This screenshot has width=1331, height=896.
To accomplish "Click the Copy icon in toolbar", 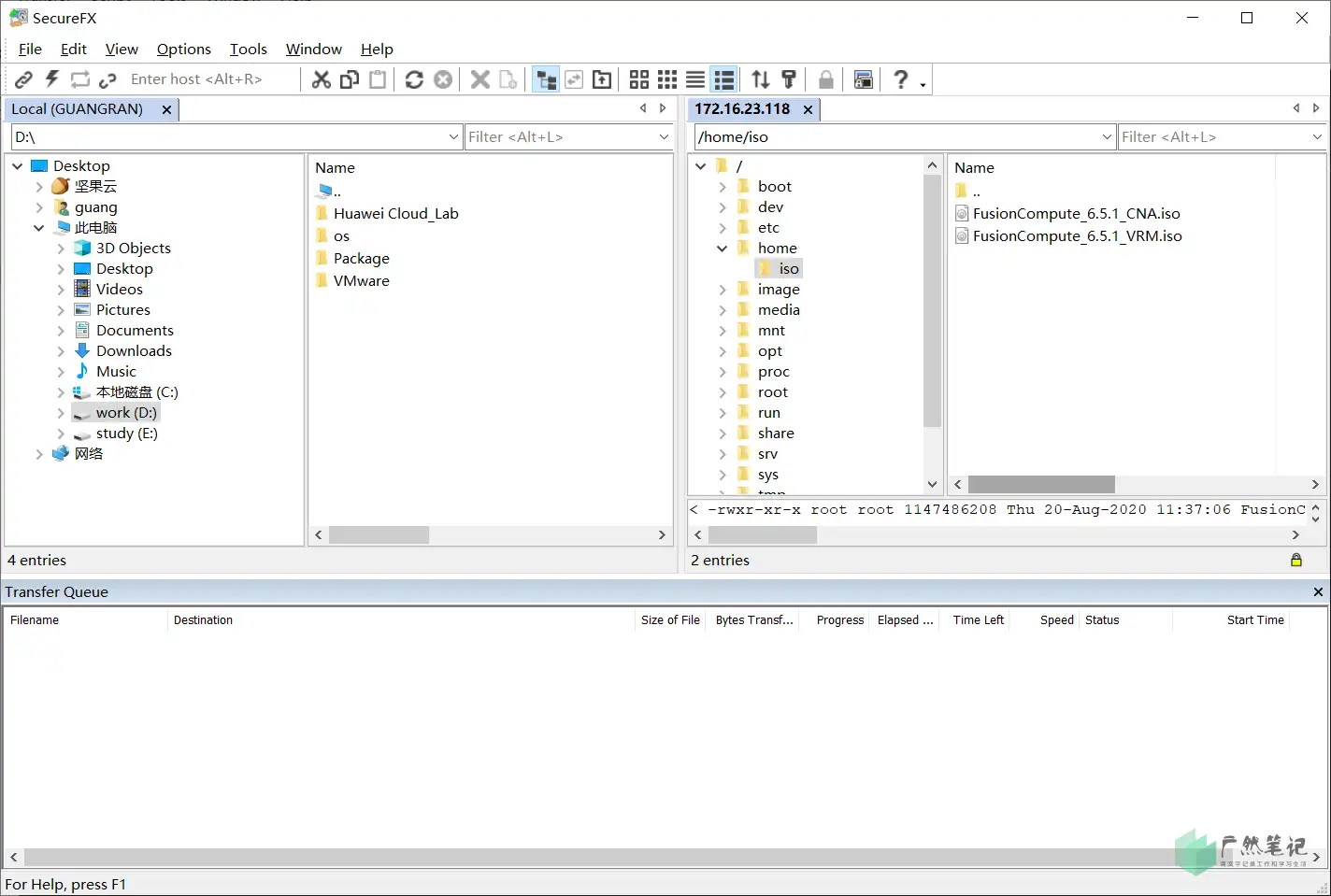I will 350,79.
